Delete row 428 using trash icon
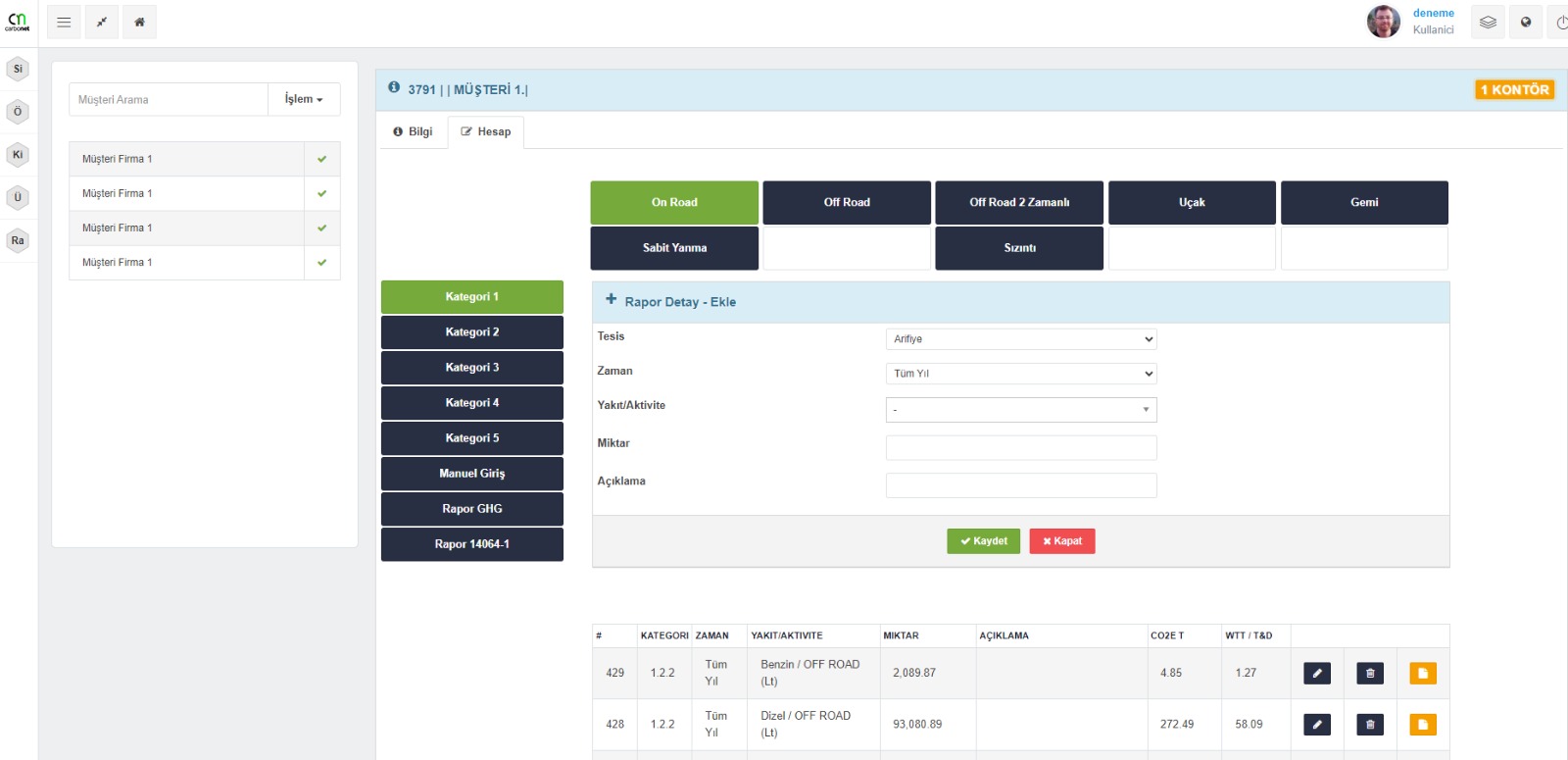Image resolution: width=1568 pixels, height=760 pixels. (1370, 725)
